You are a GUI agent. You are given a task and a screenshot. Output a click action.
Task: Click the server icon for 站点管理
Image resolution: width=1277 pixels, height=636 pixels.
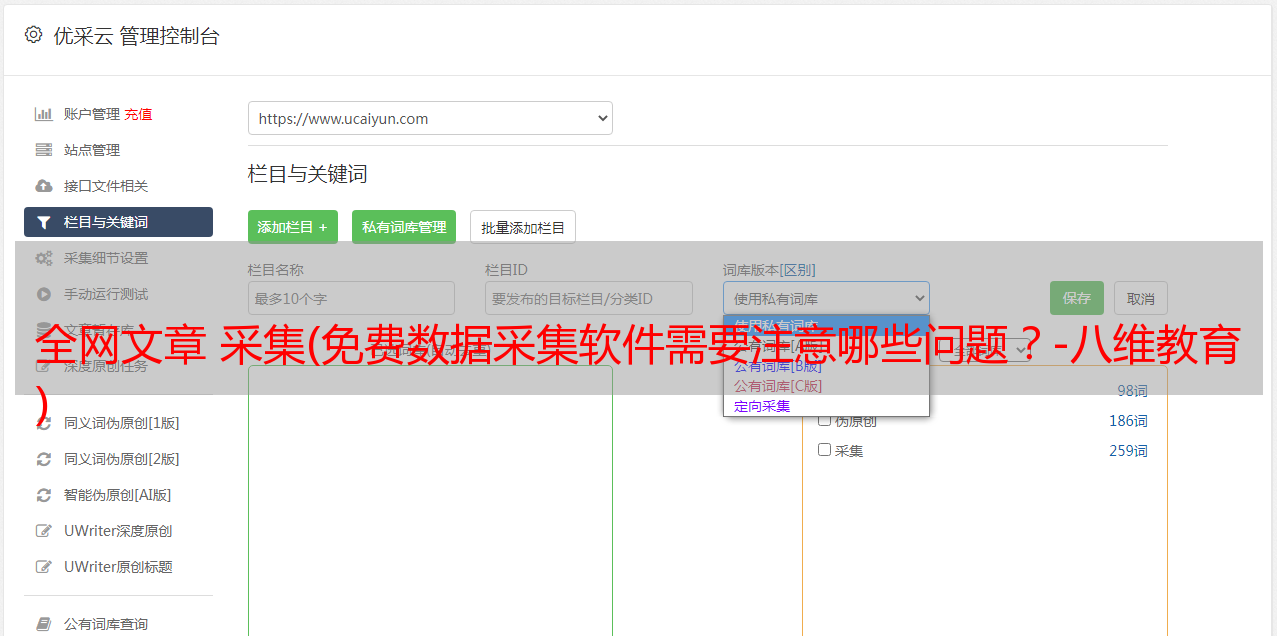tap(44, 150)
